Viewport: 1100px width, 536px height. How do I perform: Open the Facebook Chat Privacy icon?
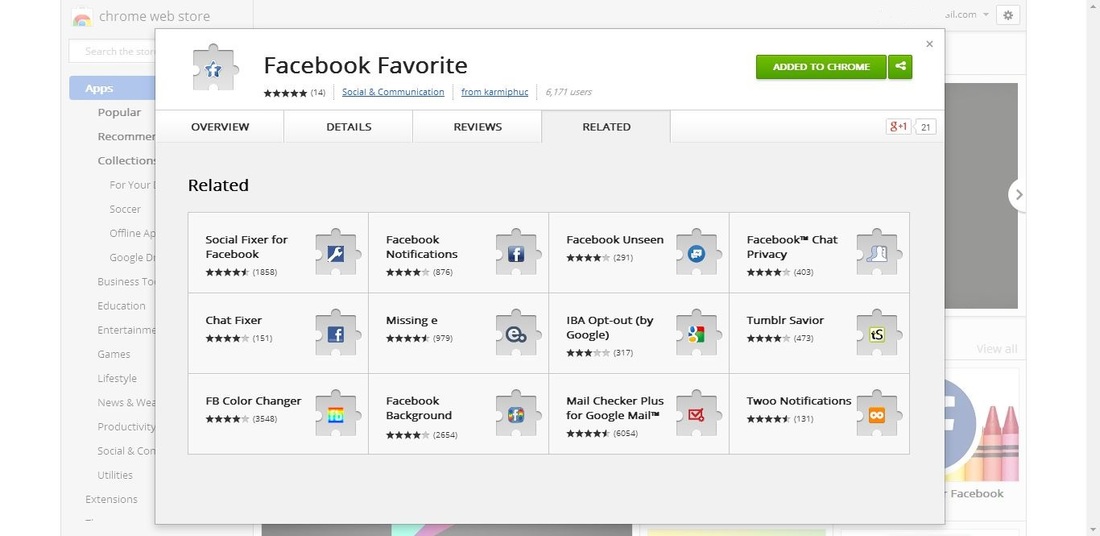tap(877, 253)
